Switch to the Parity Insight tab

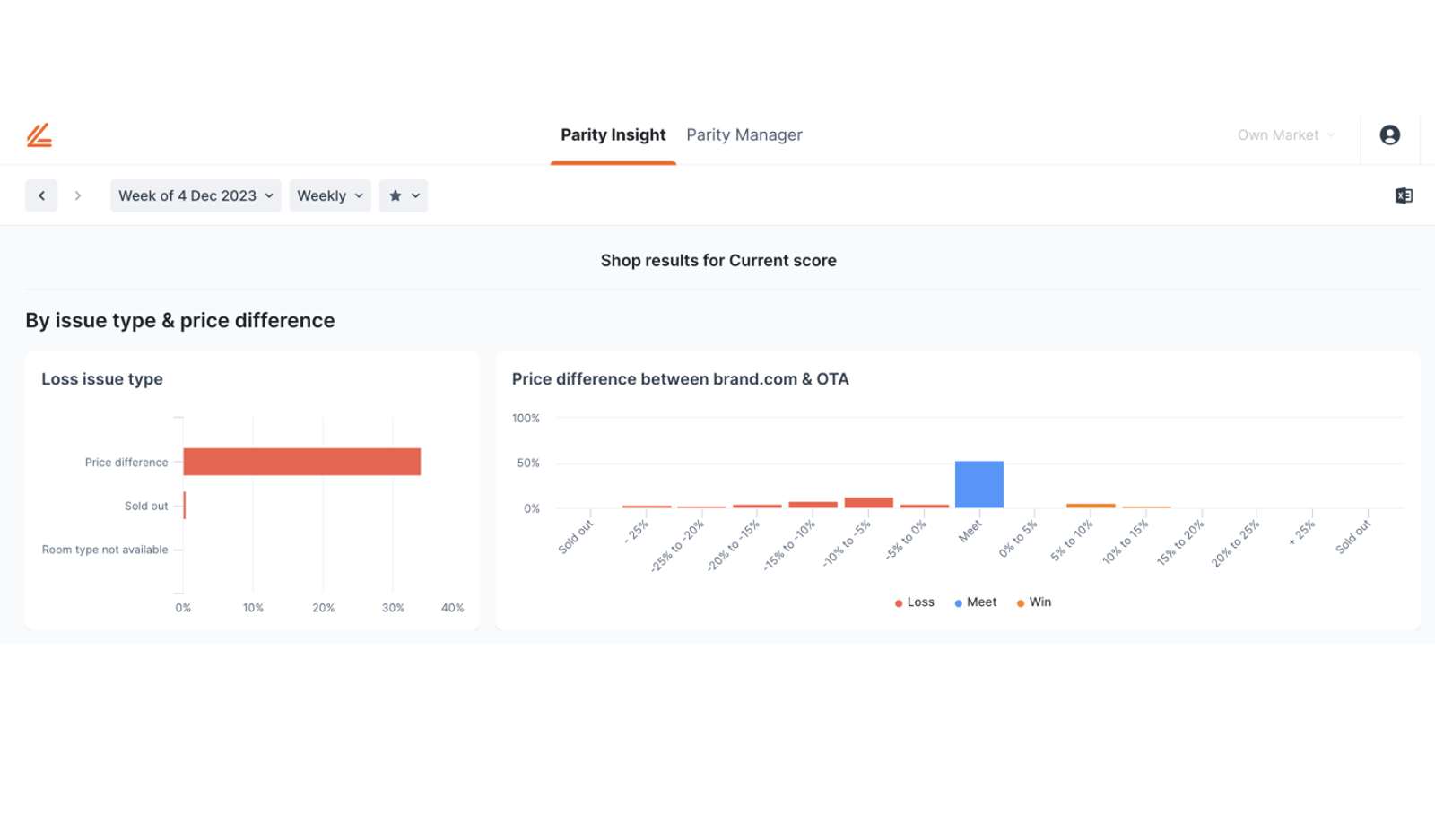pos(613,134)
